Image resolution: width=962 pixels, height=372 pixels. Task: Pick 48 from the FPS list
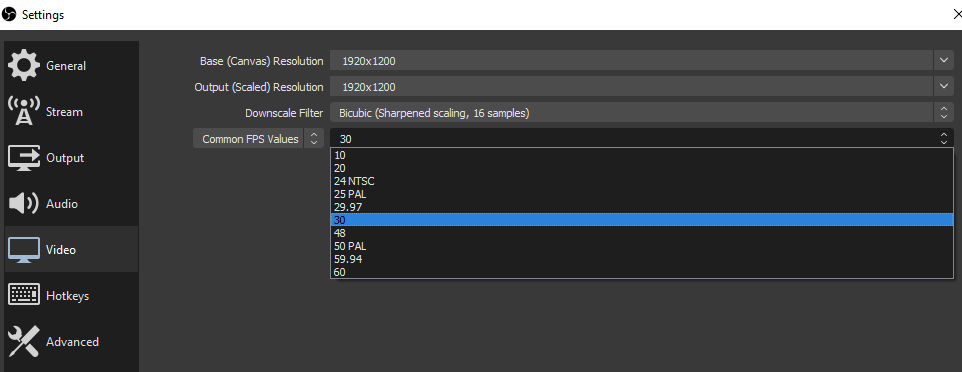[642, 233]
